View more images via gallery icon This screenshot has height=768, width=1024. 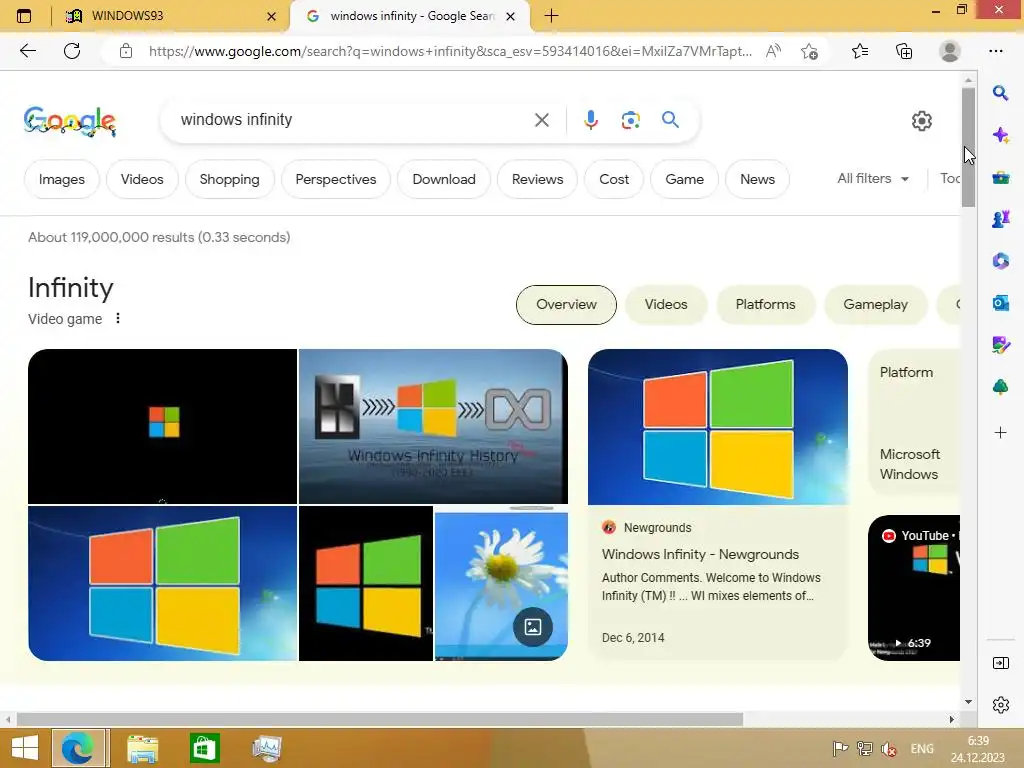pyautogui.click(x=533, y=627)
